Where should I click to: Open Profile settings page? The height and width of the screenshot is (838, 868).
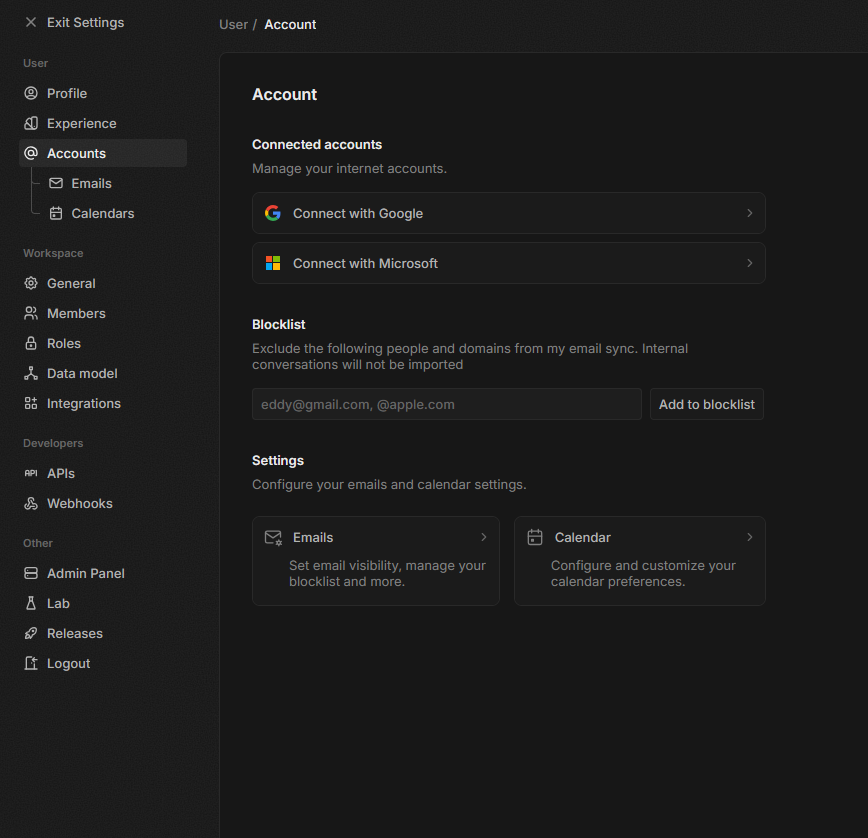coord(103,93)
